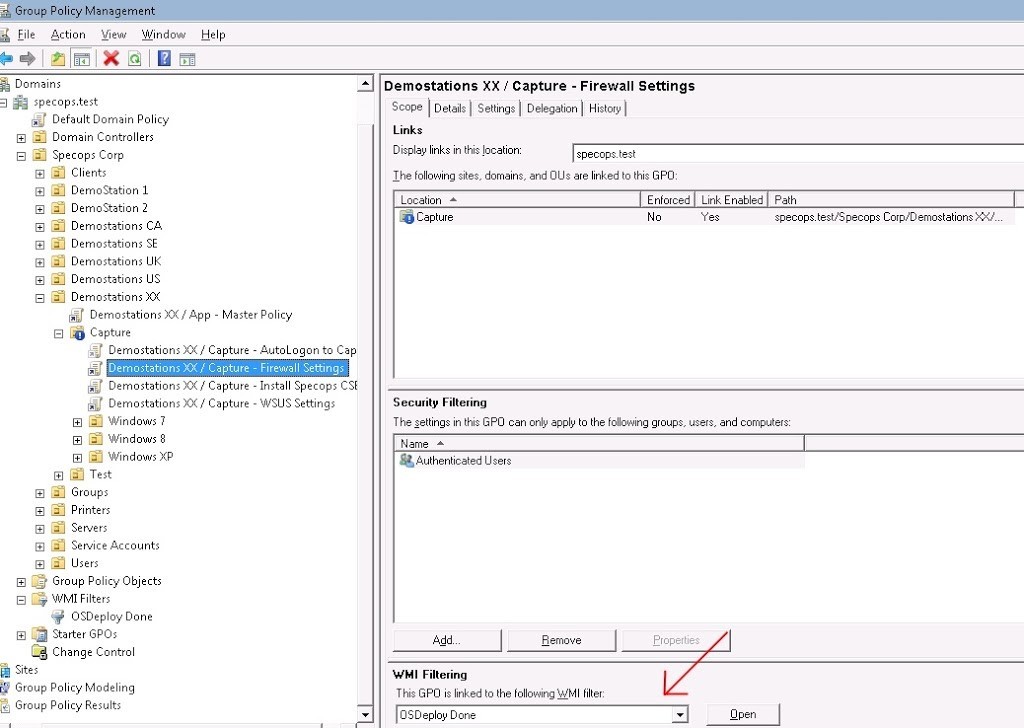The width and height of the screenshot is (1024, 728).
Task: Switch to the History tab
Action: pos(605,108)
